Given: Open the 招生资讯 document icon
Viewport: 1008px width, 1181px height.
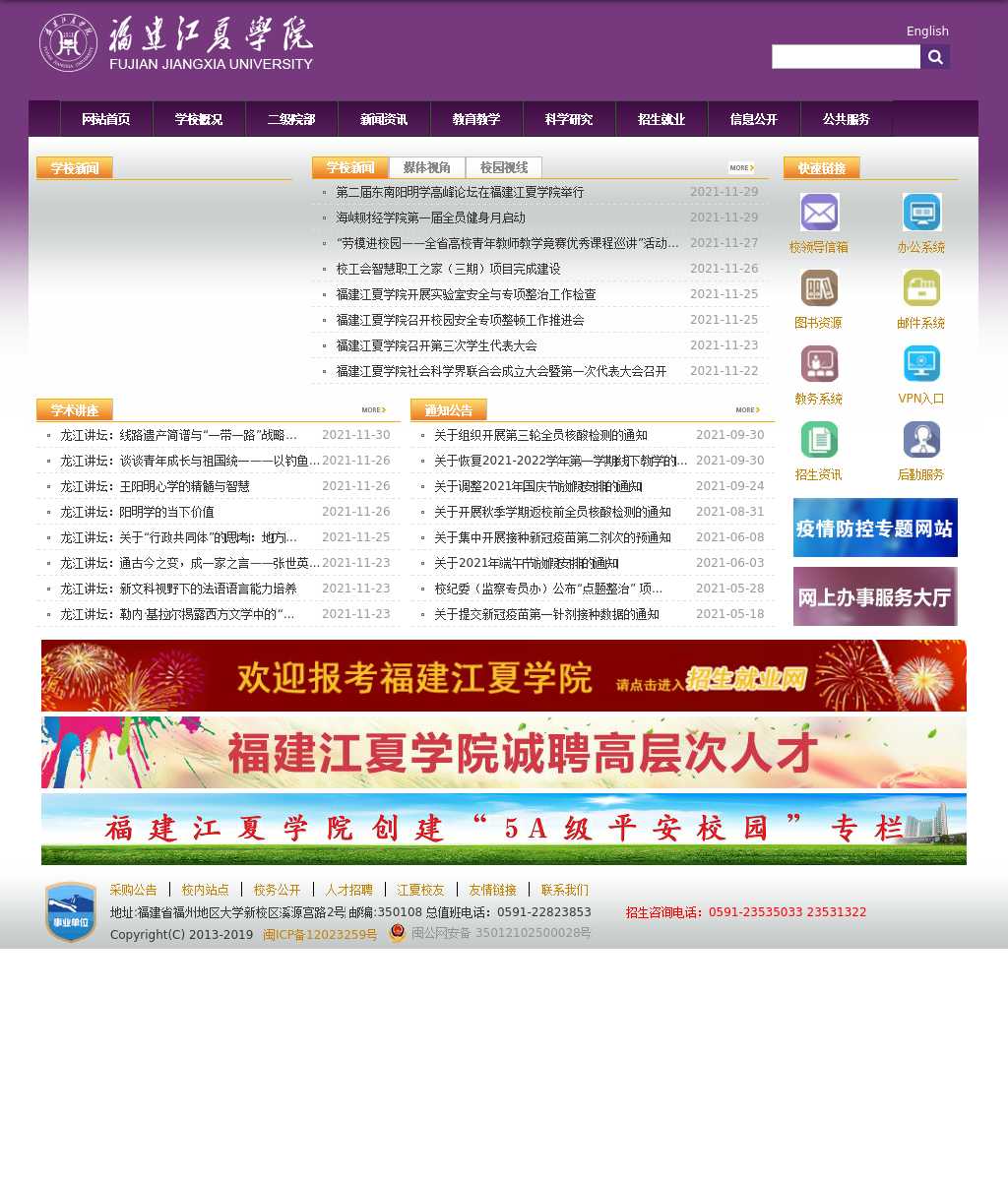Looking at the screenshot, I should click(819, 440).
